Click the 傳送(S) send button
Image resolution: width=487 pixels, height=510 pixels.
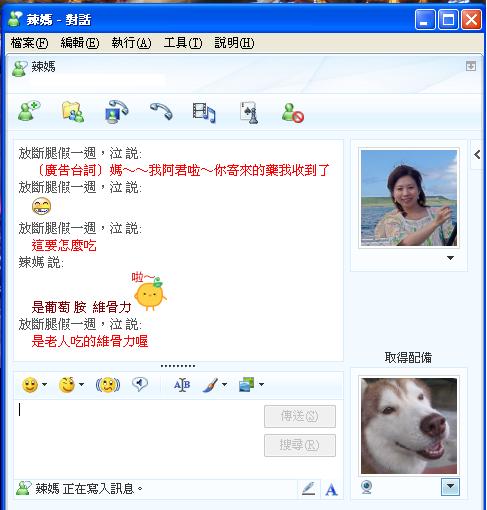click(x=300, y=416)
